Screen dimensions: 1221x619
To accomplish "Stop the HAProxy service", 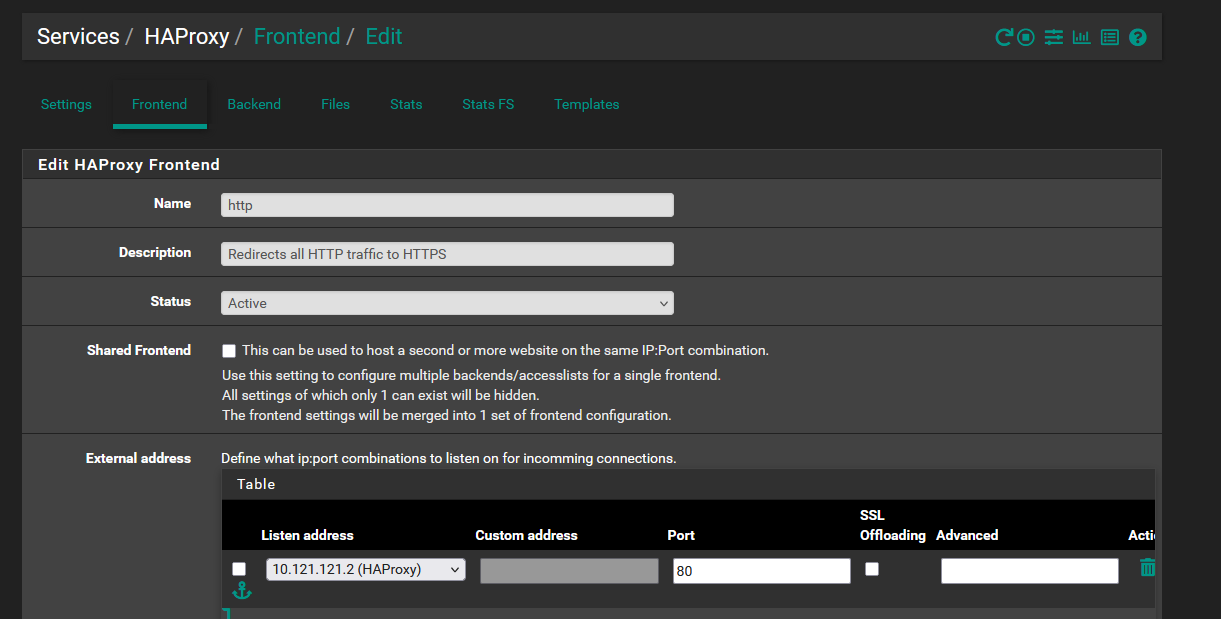I will tap(1025, 36).
